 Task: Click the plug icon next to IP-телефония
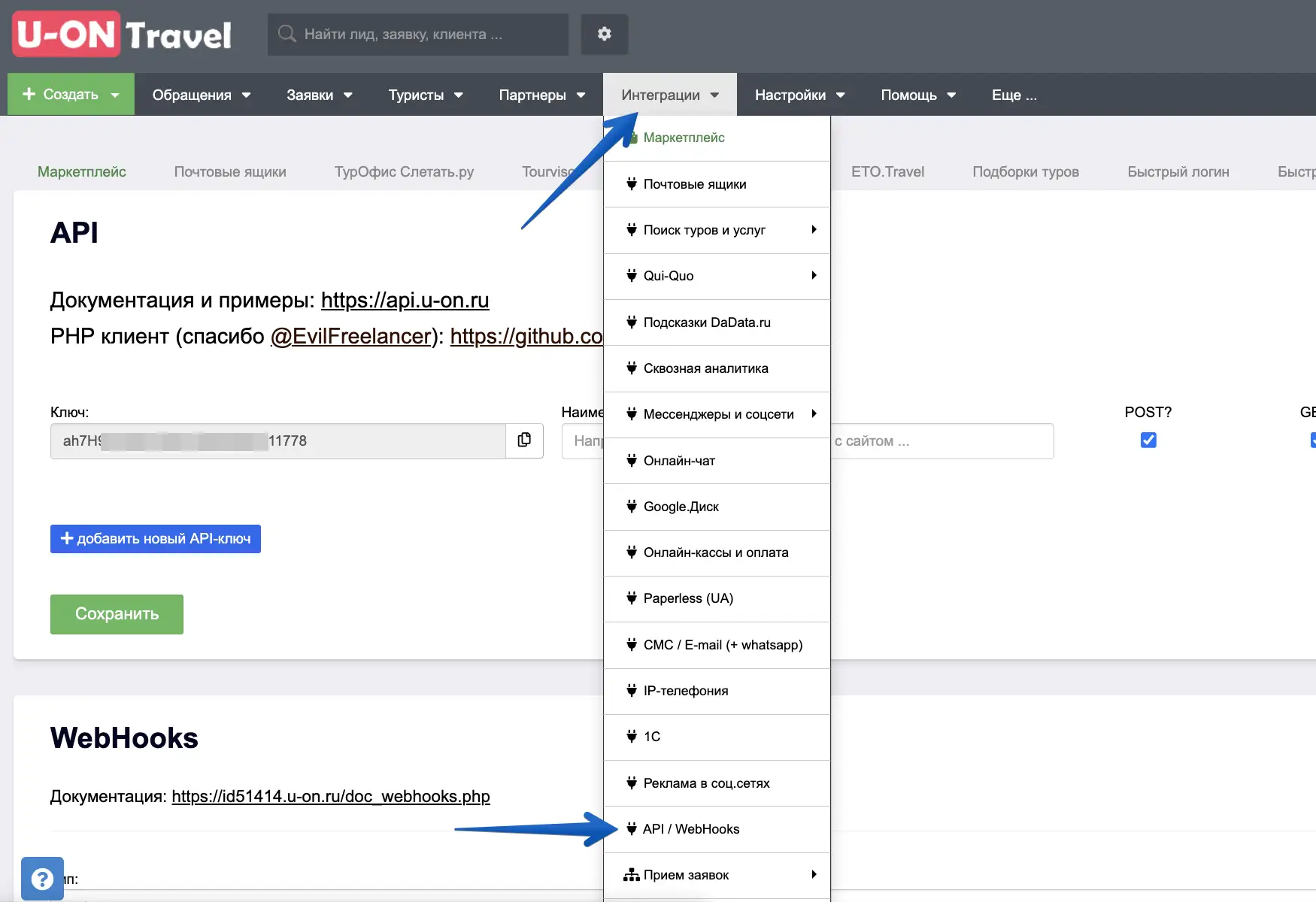coord(632,691)
